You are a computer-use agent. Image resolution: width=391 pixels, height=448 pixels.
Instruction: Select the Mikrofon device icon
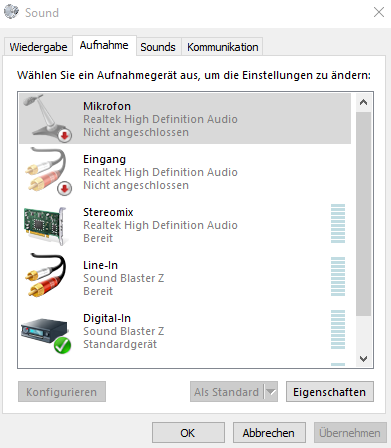pyautogui.click(x=47, y=118)
